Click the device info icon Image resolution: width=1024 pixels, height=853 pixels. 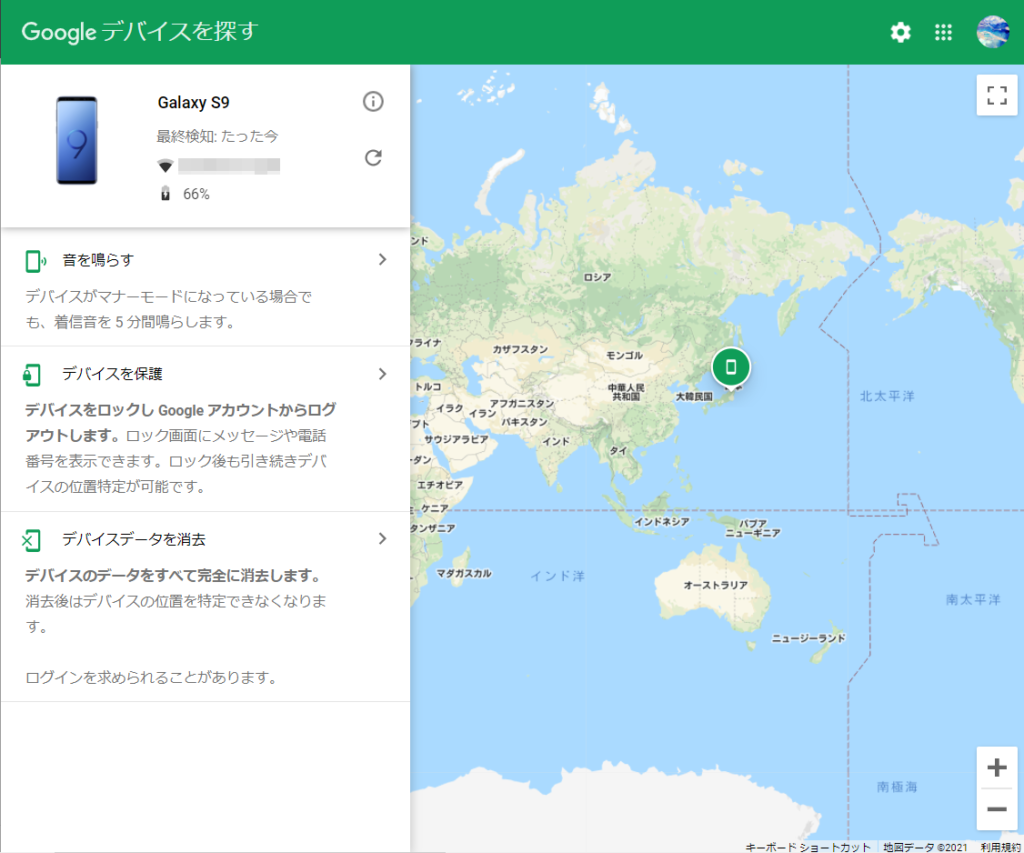tap(373, 101)
